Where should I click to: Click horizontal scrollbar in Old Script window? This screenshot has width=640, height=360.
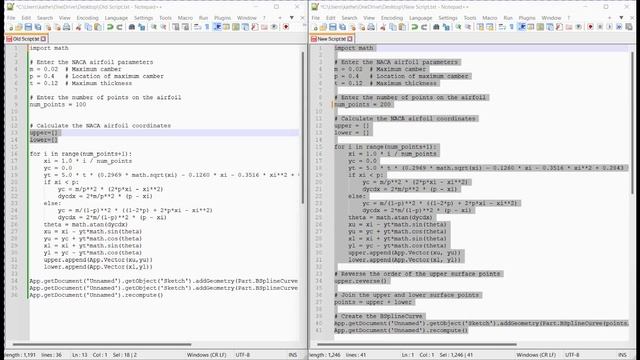point(102,344)
